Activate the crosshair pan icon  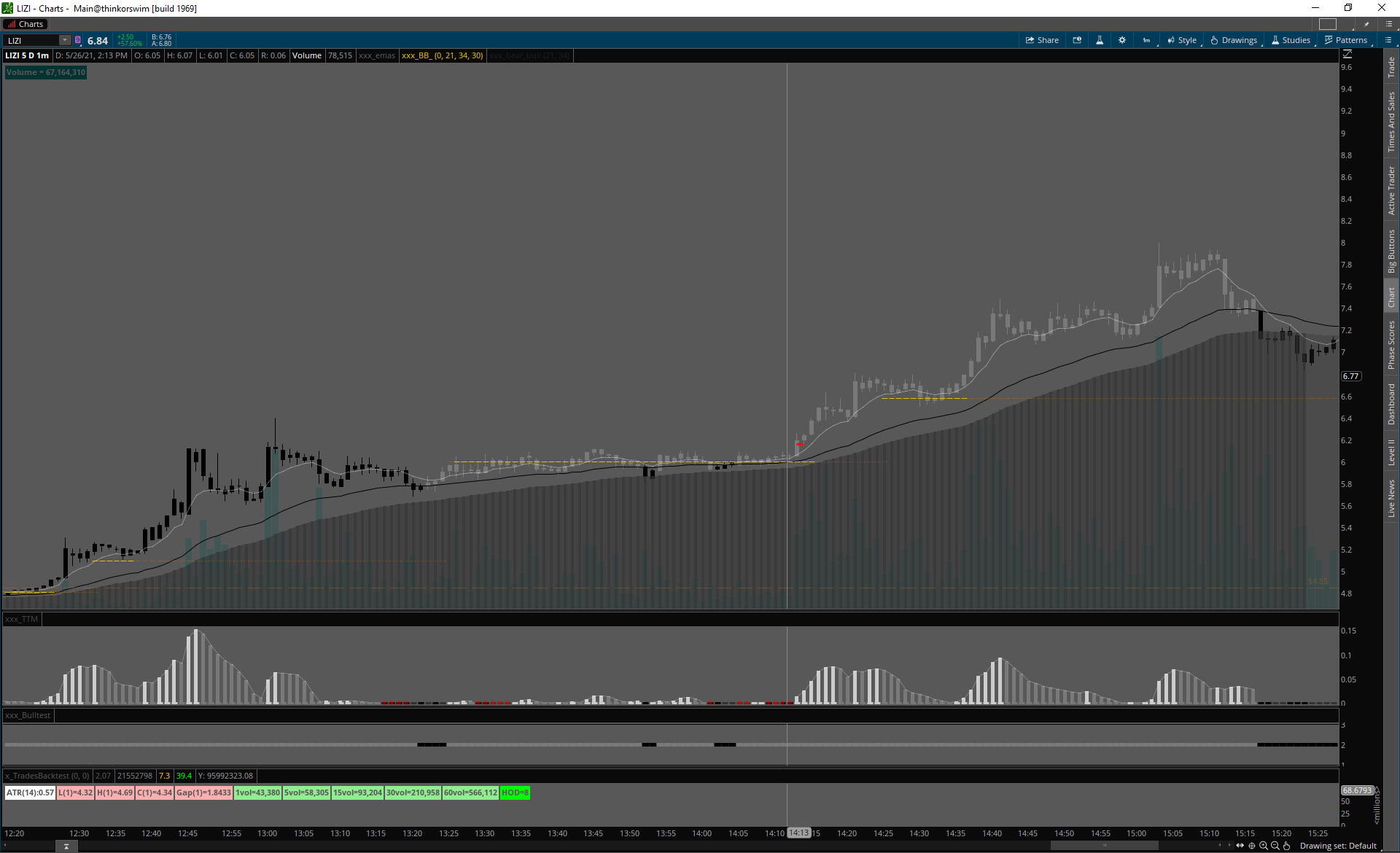pyautogui.click(x=1252, y=846)
